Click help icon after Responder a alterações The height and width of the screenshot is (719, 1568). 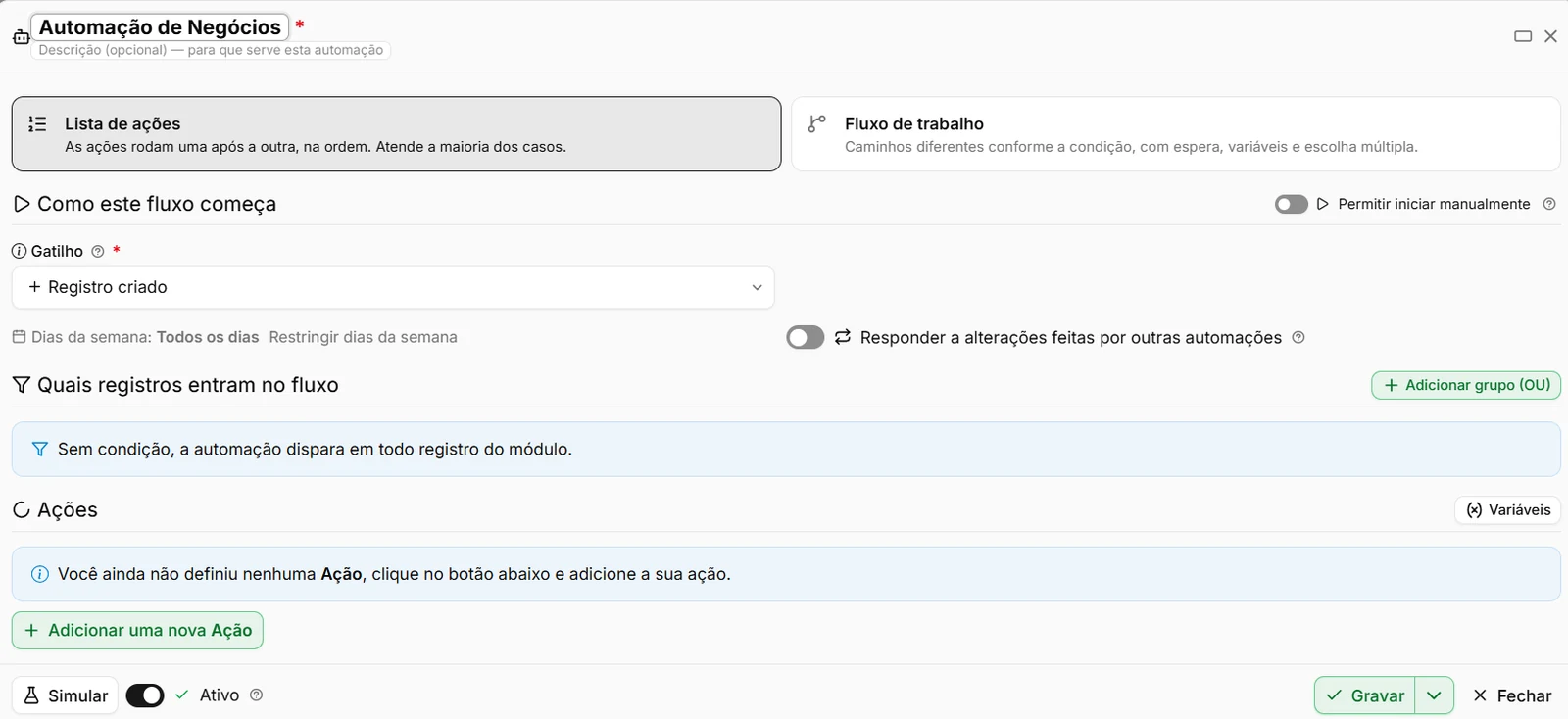click(x=1298, y=338)
